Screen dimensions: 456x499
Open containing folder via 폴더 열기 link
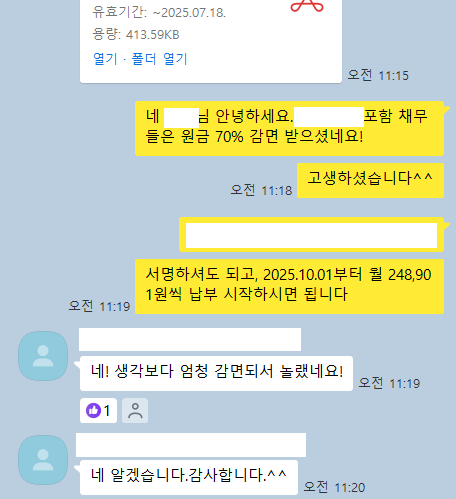click(159, 59)
